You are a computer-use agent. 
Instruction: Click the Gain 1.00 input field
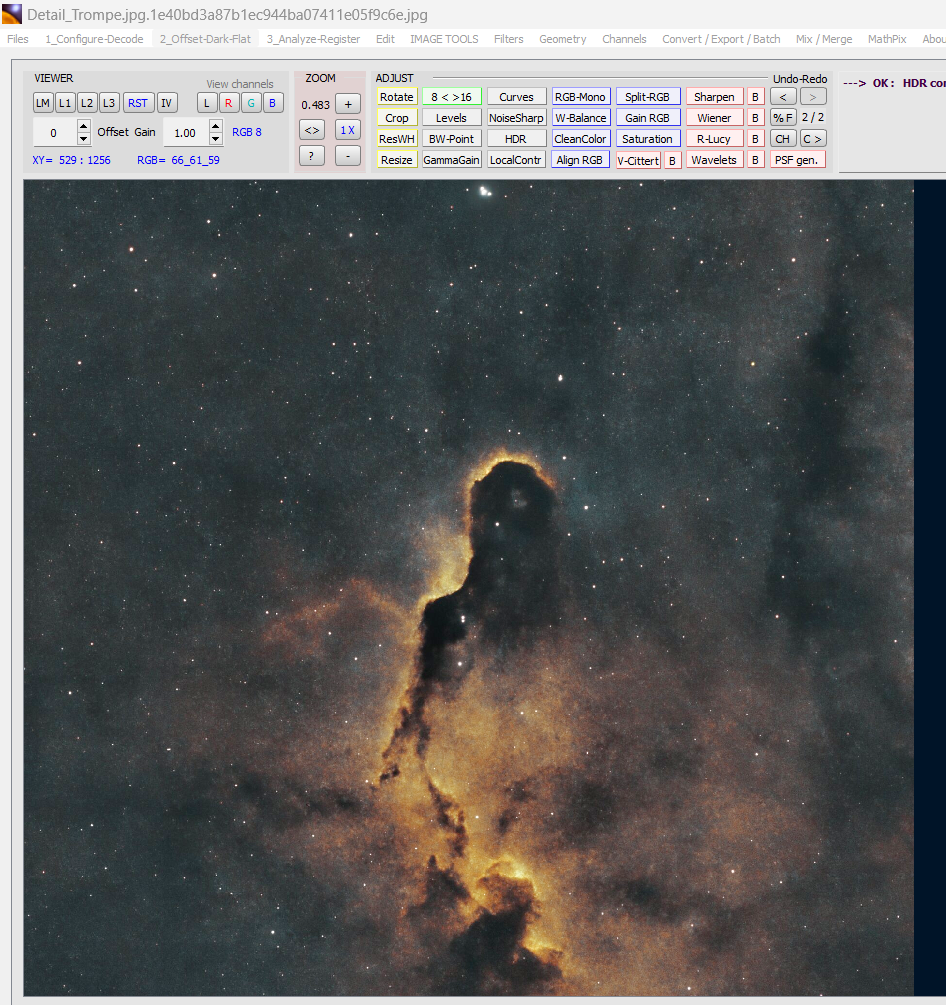point(187,133)
